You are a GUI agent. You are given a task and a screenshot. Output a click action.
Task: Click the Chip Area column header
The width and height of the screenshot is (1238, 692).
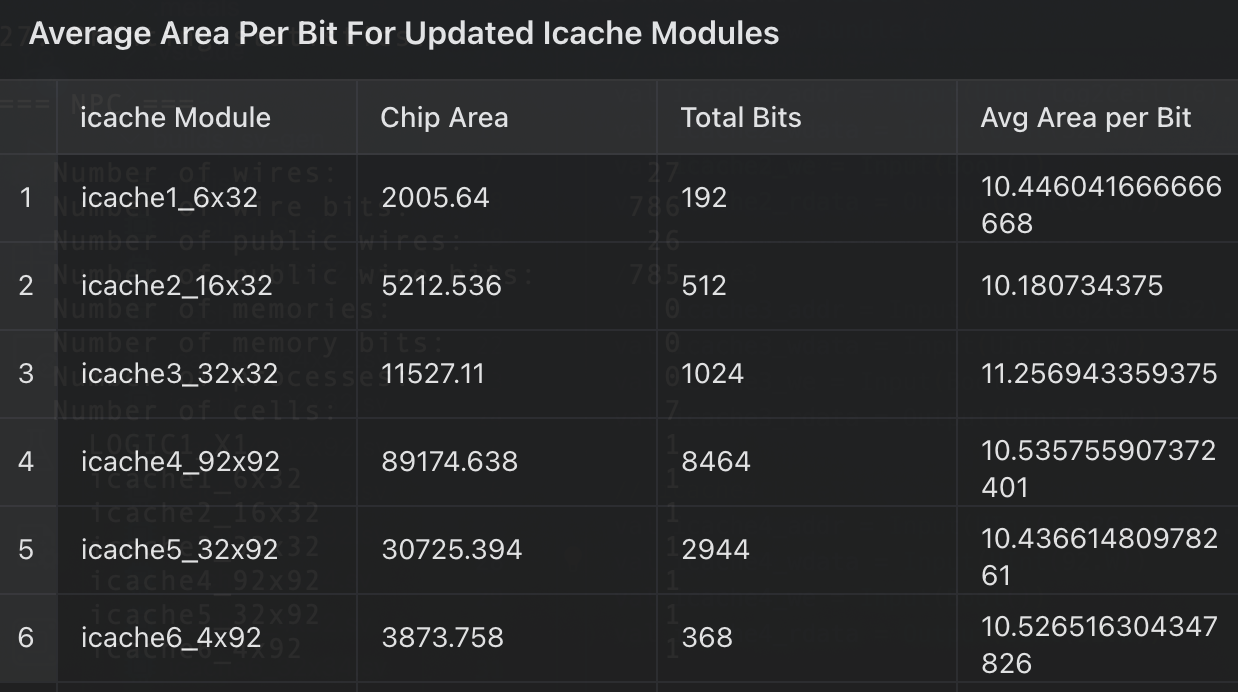pyautogui.click(x=444, y=117)
